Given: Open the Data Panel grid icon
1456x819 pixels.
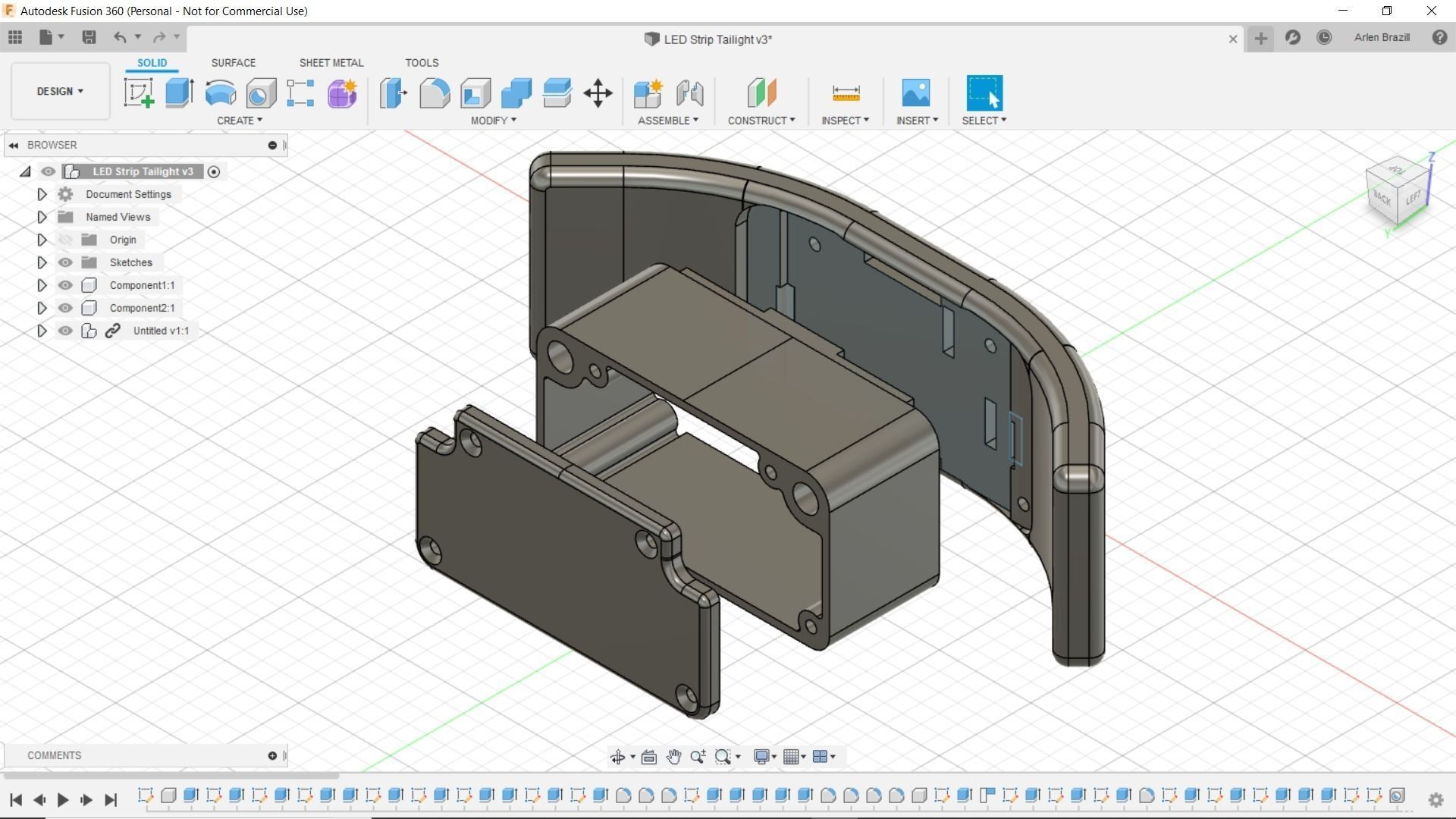Looking at the screenshot, I should pos(15,37).
